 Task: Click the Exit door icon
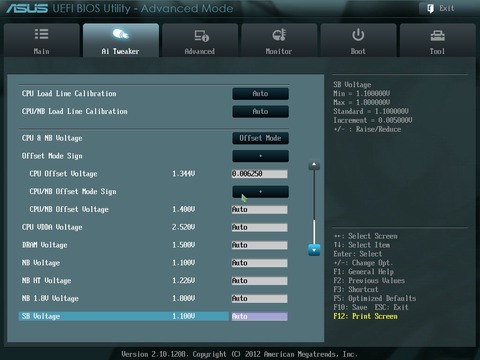point(430,8)
